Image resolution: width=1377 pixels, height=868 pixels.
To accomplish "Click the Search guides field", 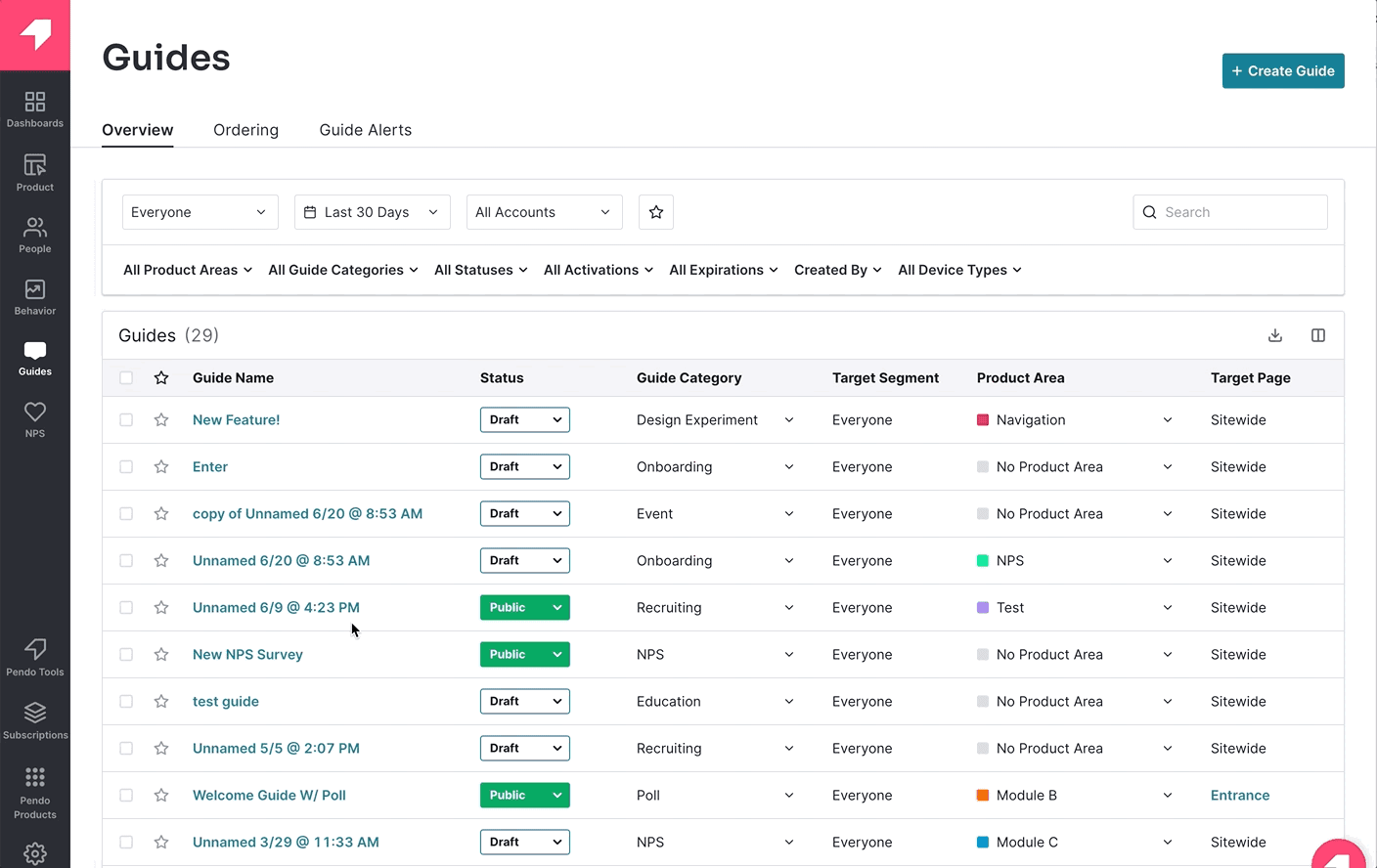I will [1230, 212].
